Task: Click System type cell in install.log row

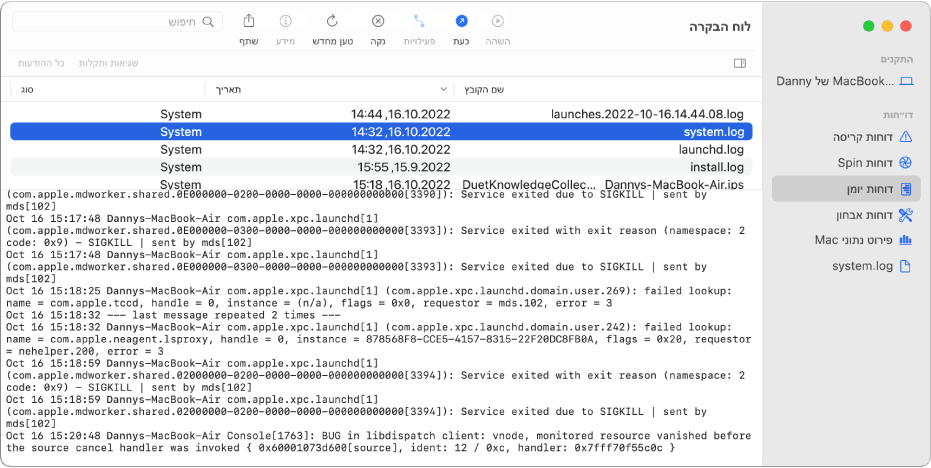Action: [181, 167]
